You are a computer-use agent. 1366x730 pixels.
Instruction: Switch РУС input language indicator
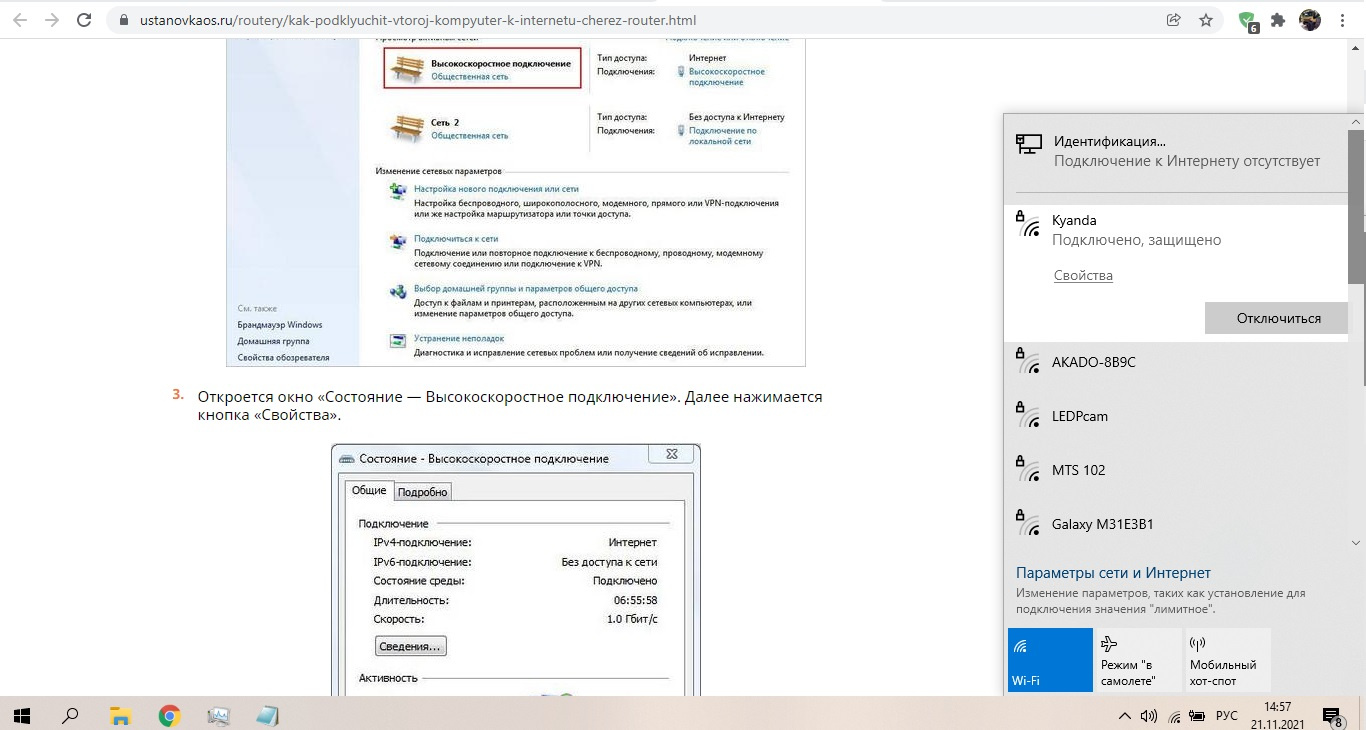tap(1227, 716)
